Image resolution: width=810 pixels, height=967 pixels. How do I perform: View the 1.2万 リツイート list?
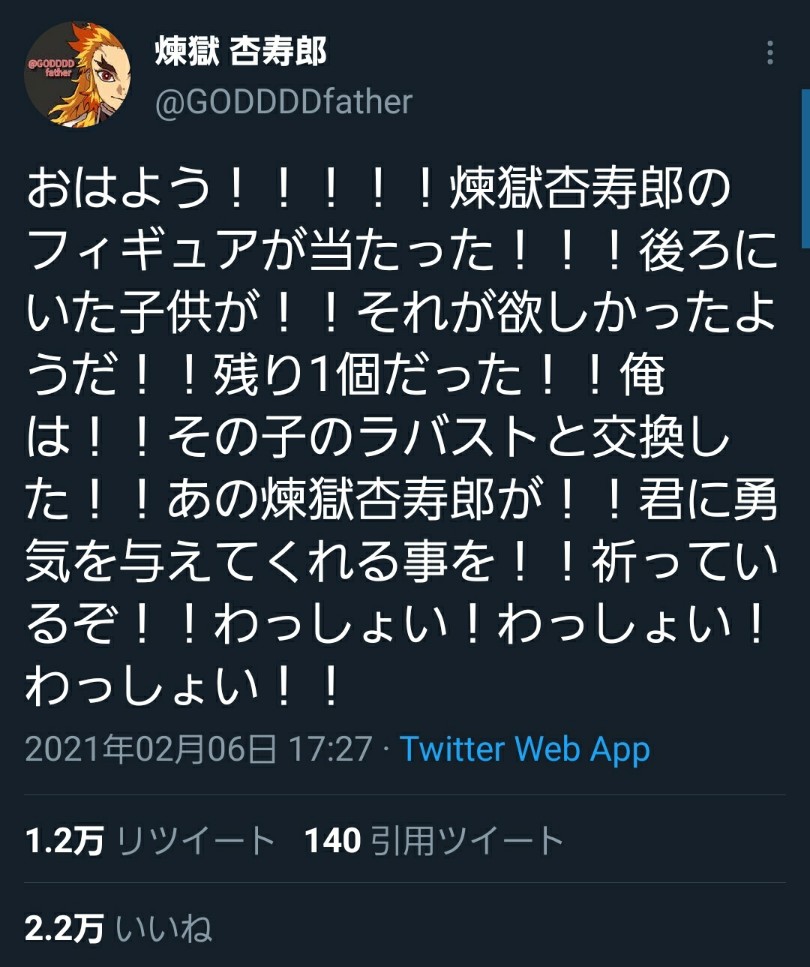[x=150, y=841]
